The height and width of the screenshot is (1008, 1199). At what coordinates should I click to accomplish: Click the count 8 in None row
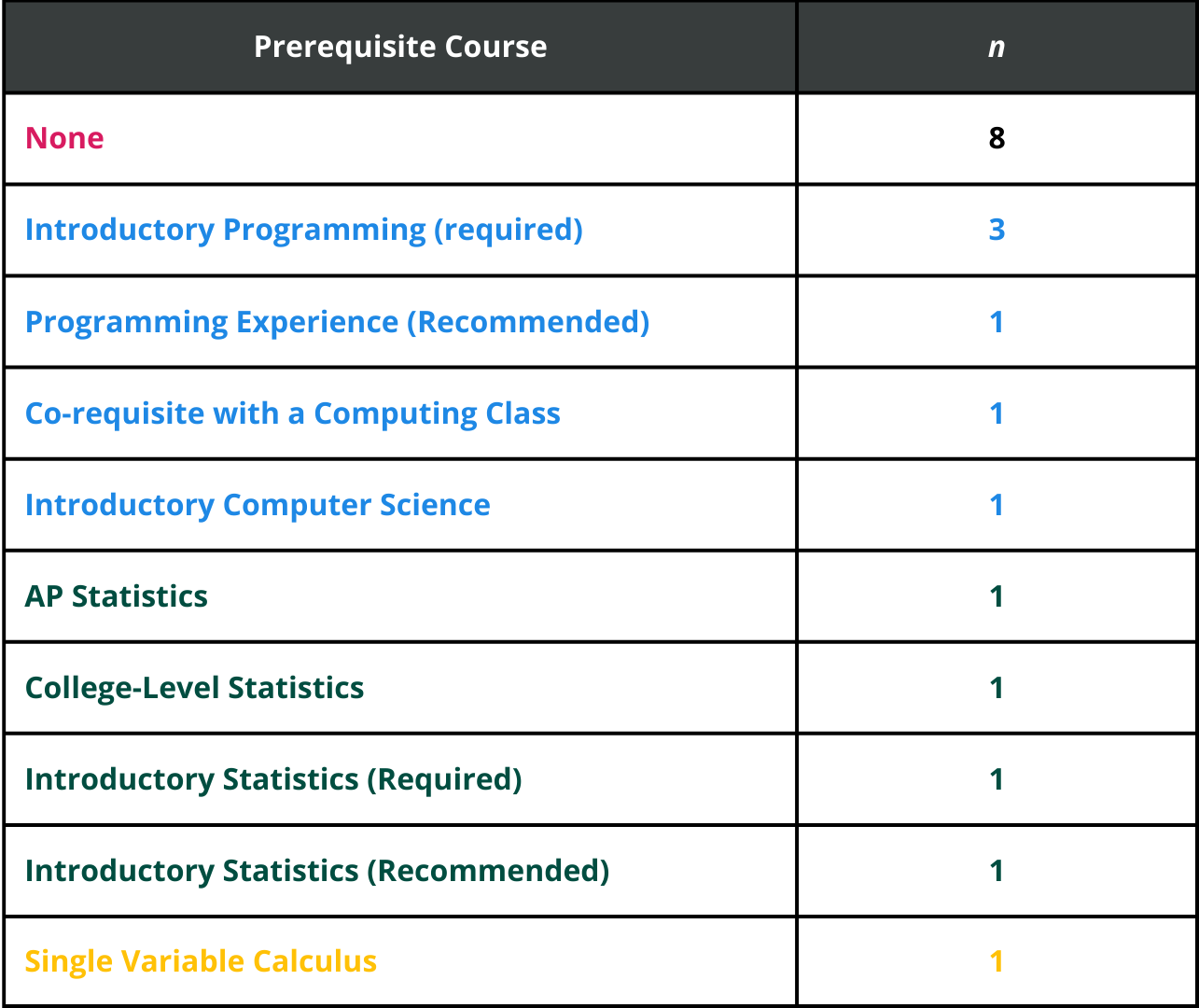click(997, 138)
